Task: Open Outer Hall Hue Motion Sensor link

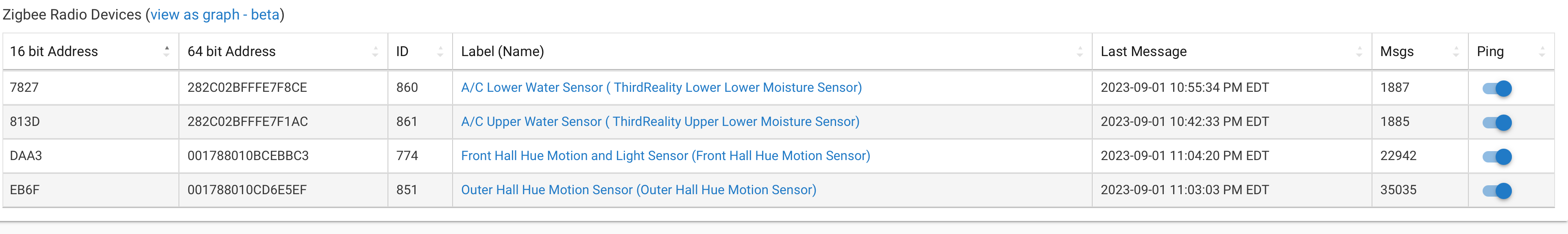Action: coord(638,190)
